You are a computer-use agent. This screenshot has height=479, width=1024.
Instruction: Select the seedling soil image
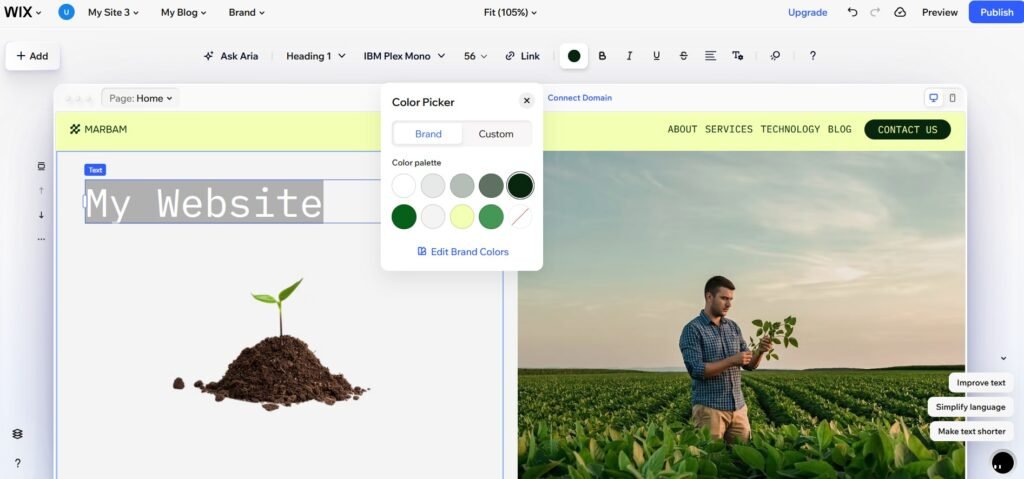271,346
